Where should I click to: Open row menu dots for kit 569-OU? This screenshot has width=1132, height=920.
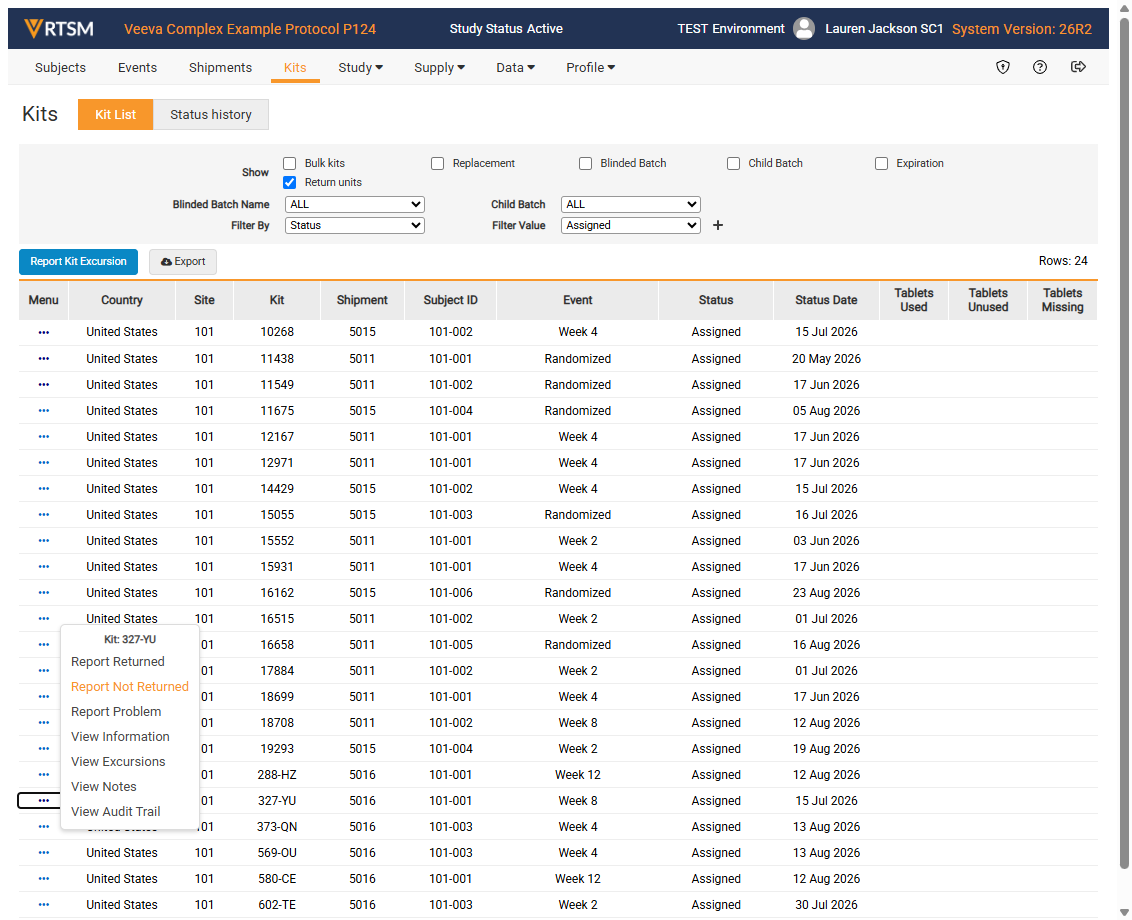pyautogui.click(x=44, y=853)
